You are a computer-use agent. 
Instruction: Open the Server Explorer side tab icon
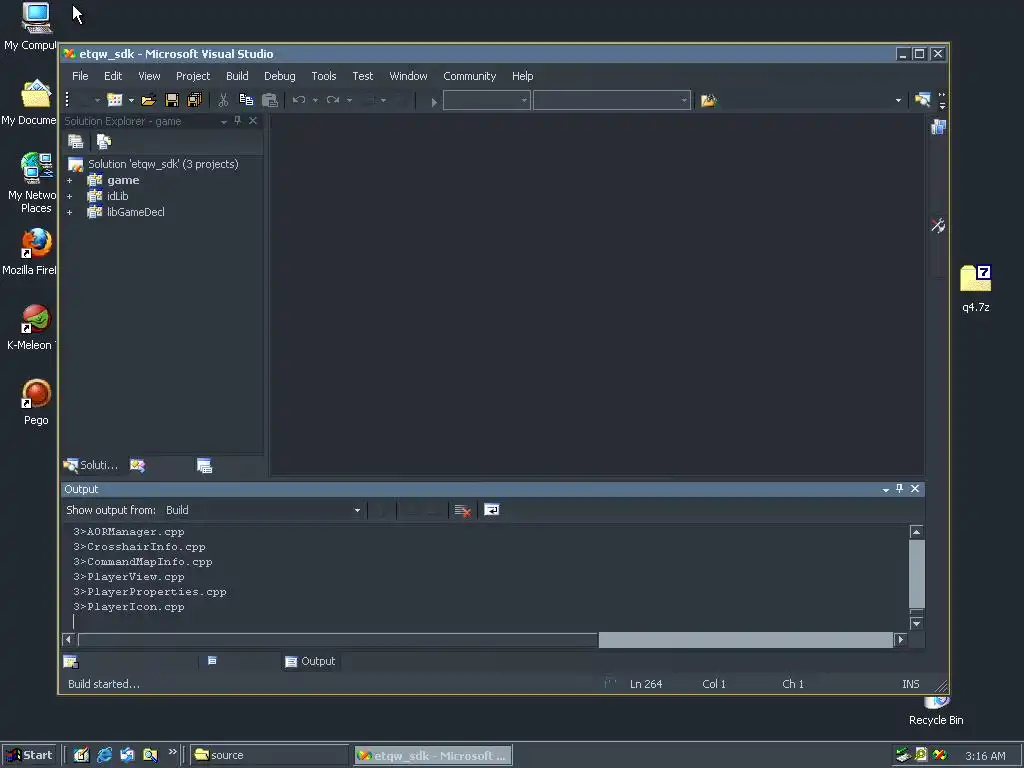pos(938,127)
